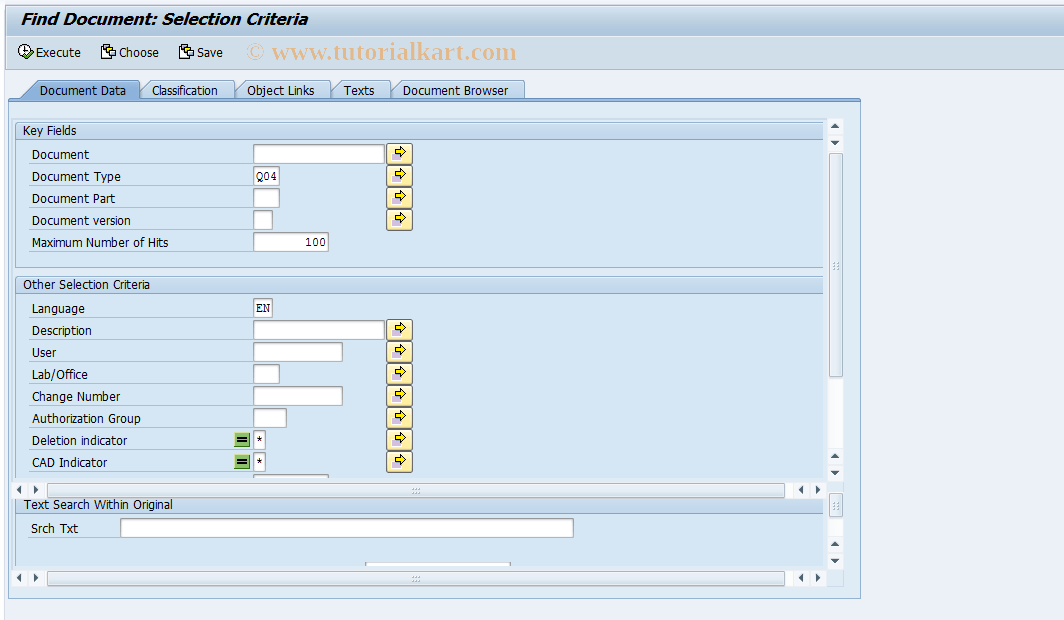1064x620 pixels.
Task: Open multiple selection for the User field
Action: tap(399, 351)
